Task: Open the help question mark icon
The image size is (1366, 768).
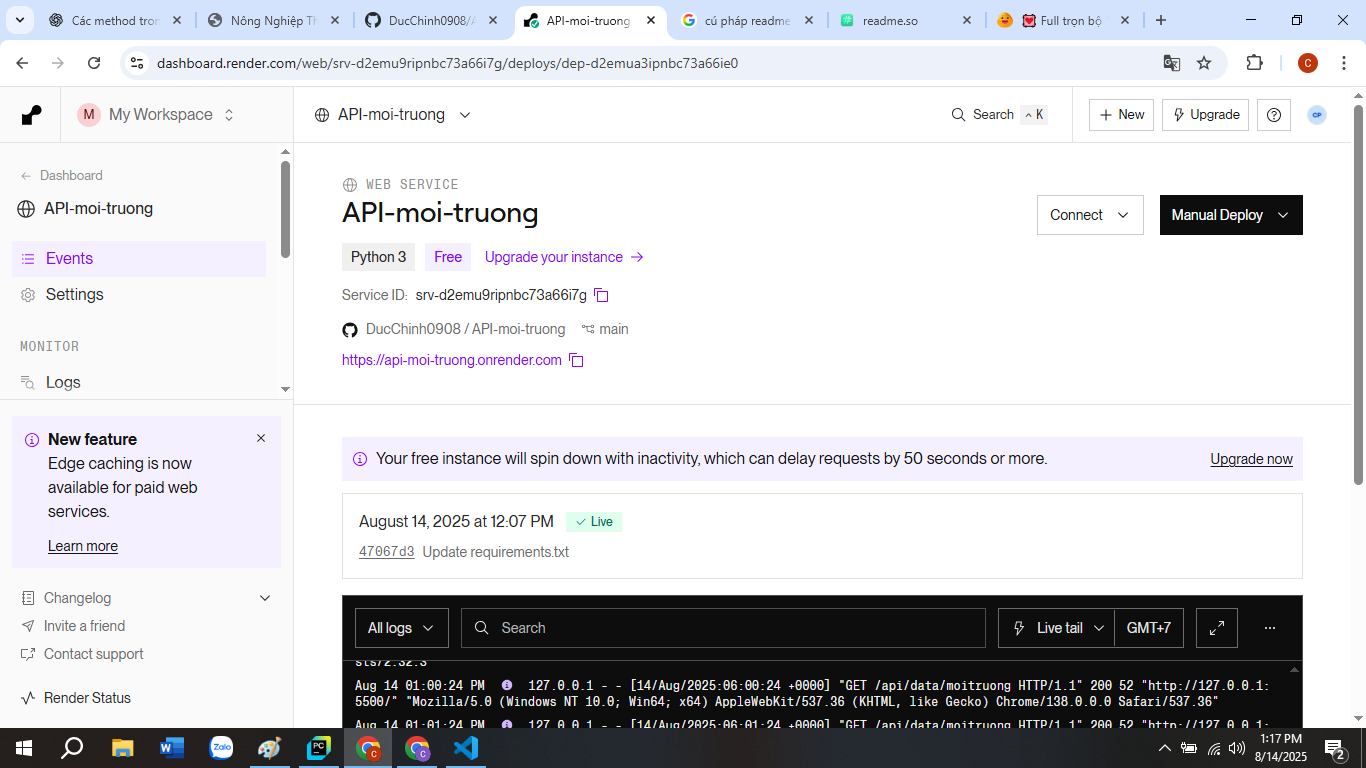Action: tap(1274, 115)
